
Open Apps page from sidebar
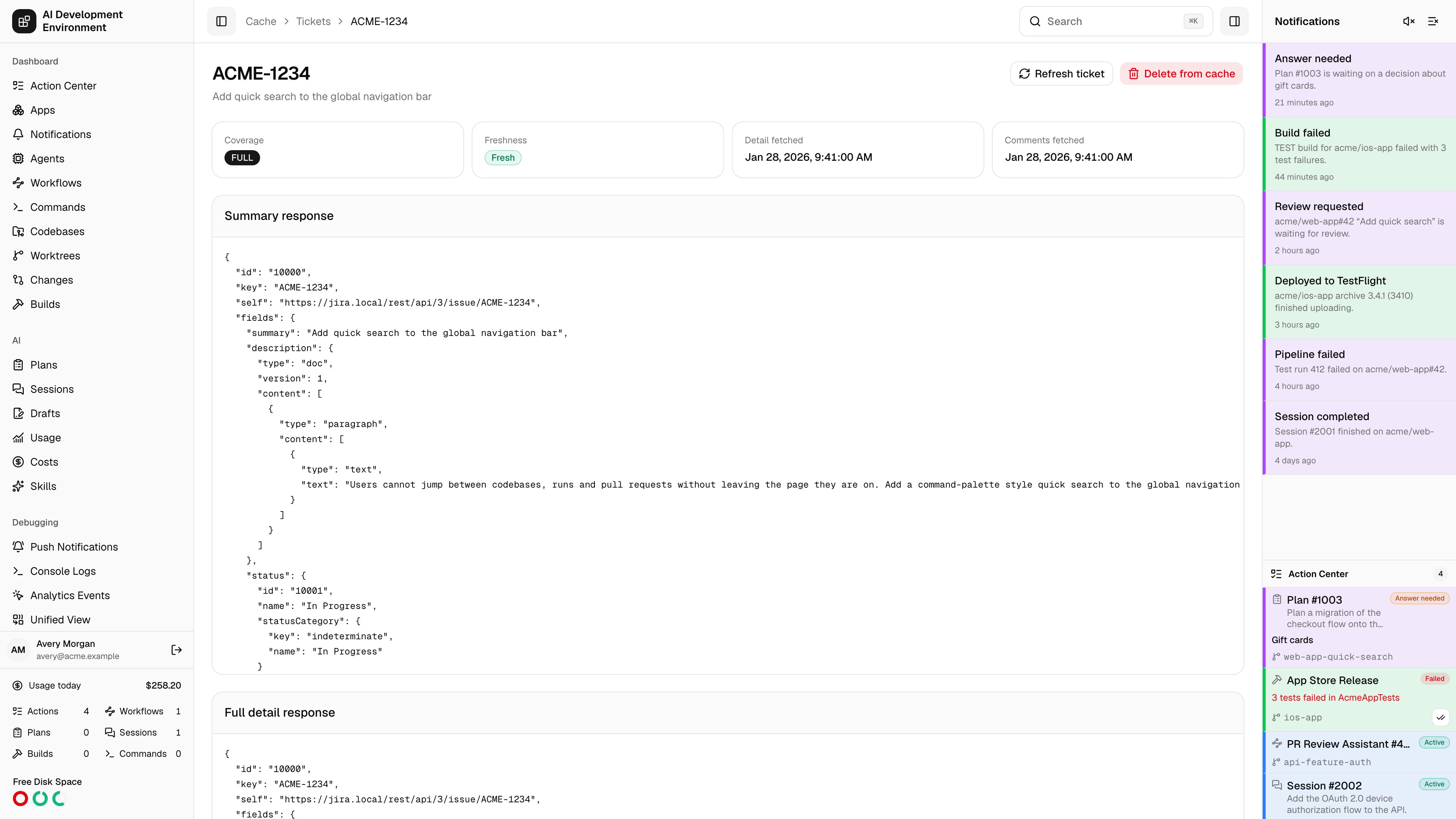97,110
